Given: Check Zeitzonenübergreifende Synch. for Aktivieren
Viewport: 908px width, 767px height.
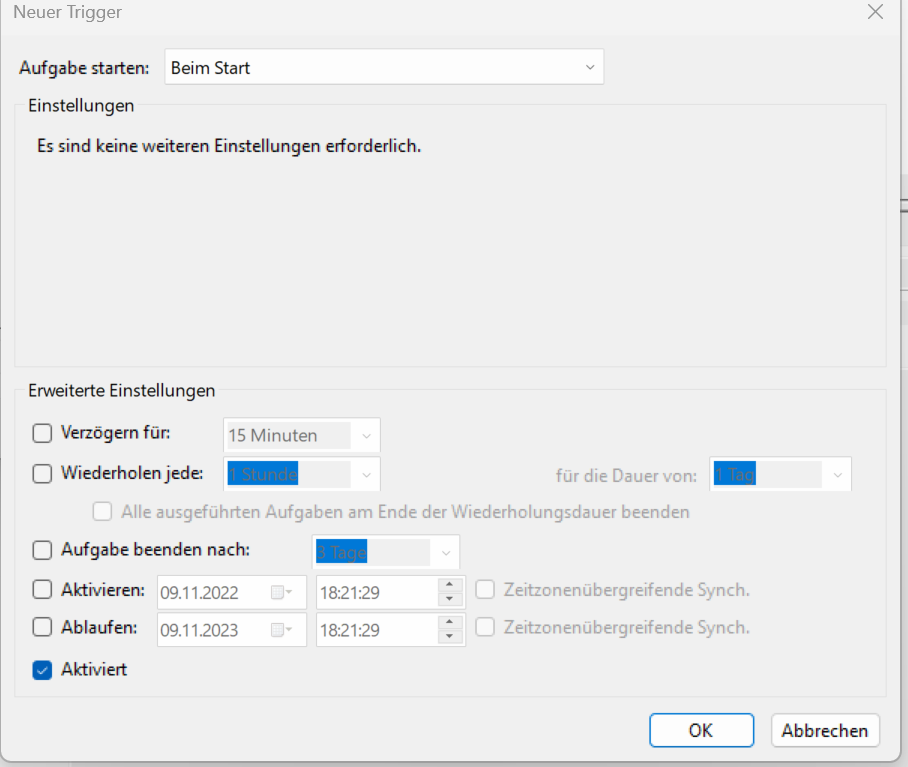Looking at the screenshot, I should (x=485, y=590).
